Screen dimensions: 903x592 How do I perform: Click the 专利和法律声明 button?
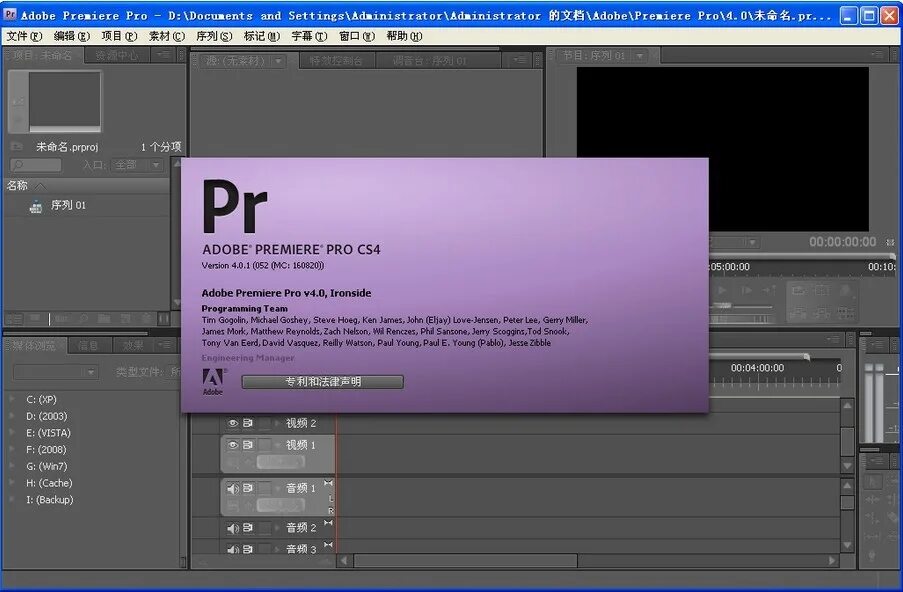[322, 381]
